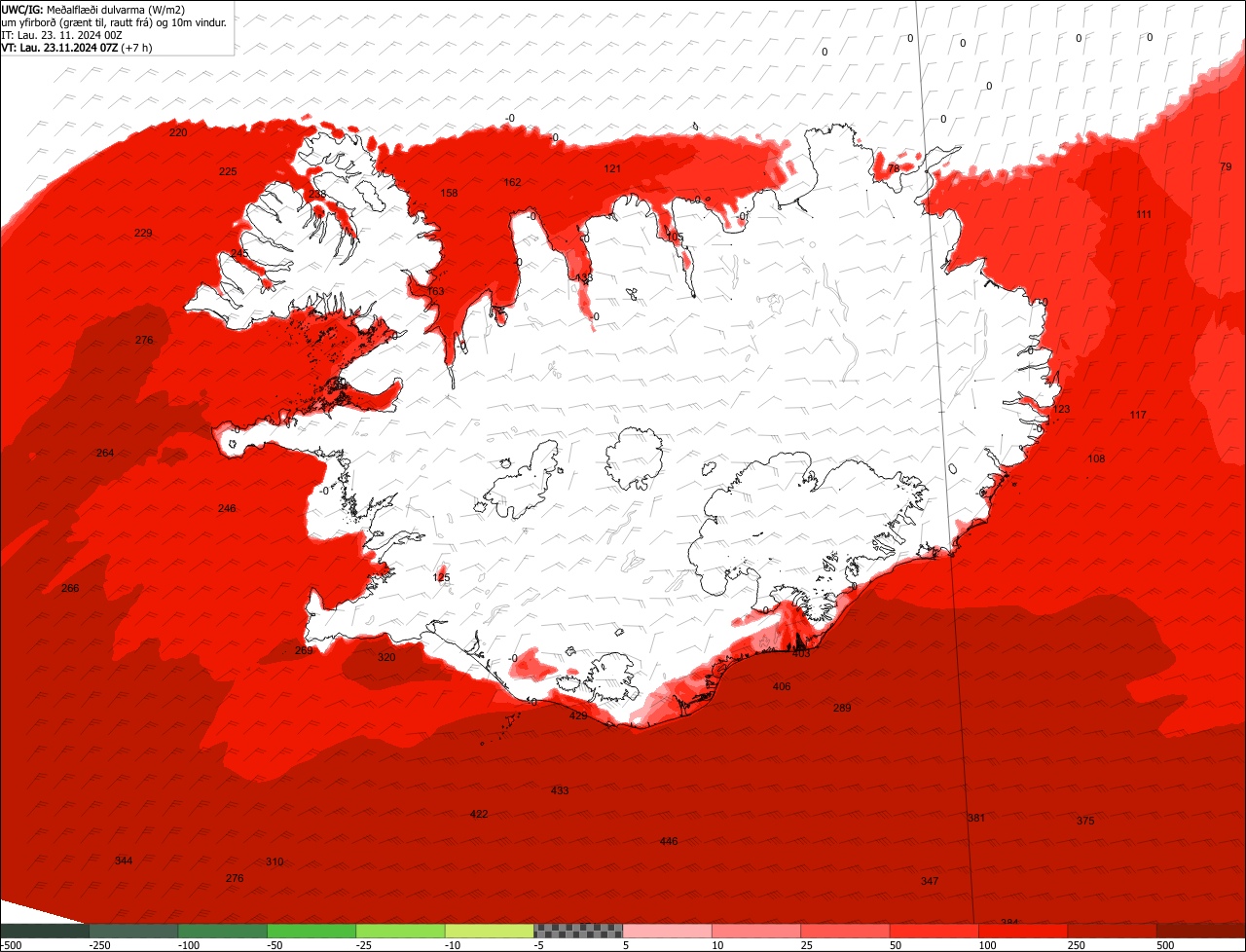Image resolution: width=1246 pixels, height=952 pixels.
Task: Select the dark red 250 to 500 swatch
Action: click(x=1112, y=931)
